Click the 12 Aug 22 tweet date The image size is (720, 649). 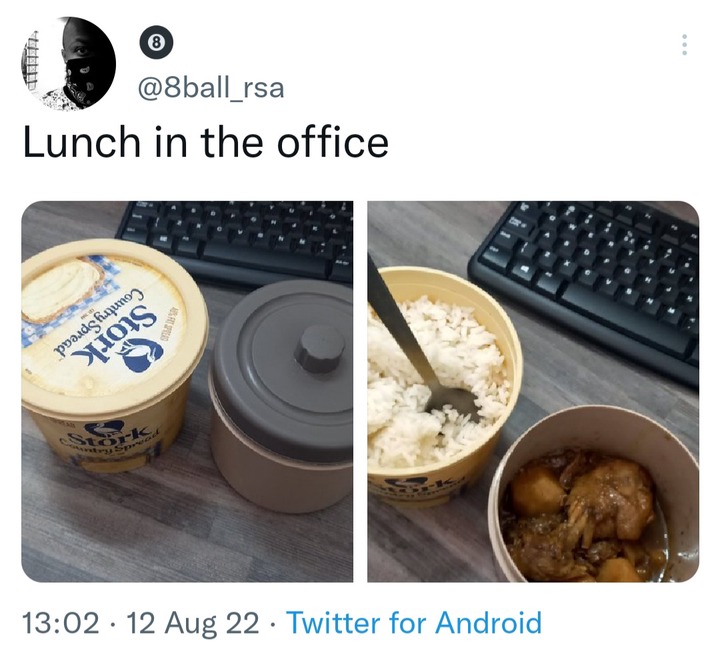(x=193, y=623)
